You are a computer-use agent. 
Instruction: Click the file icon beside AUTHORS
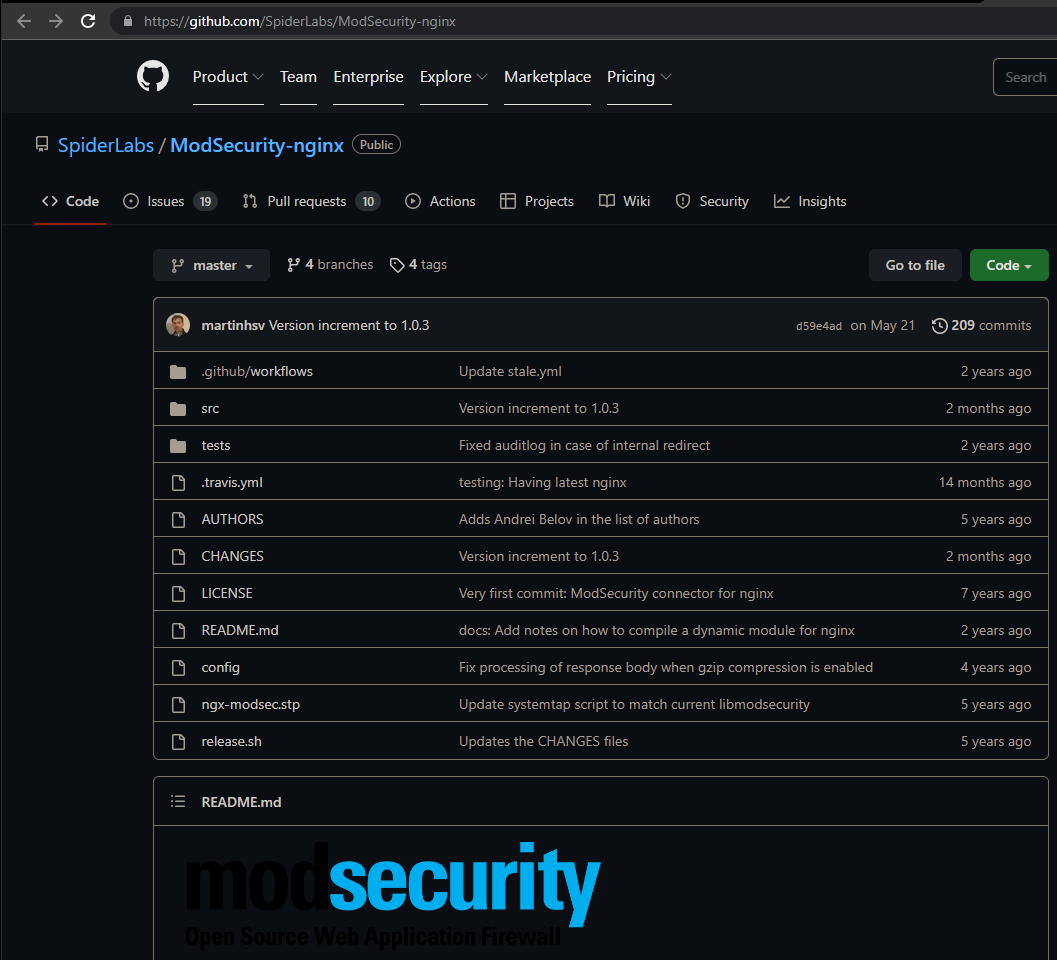pyautogui.click(x=178, y=520)
